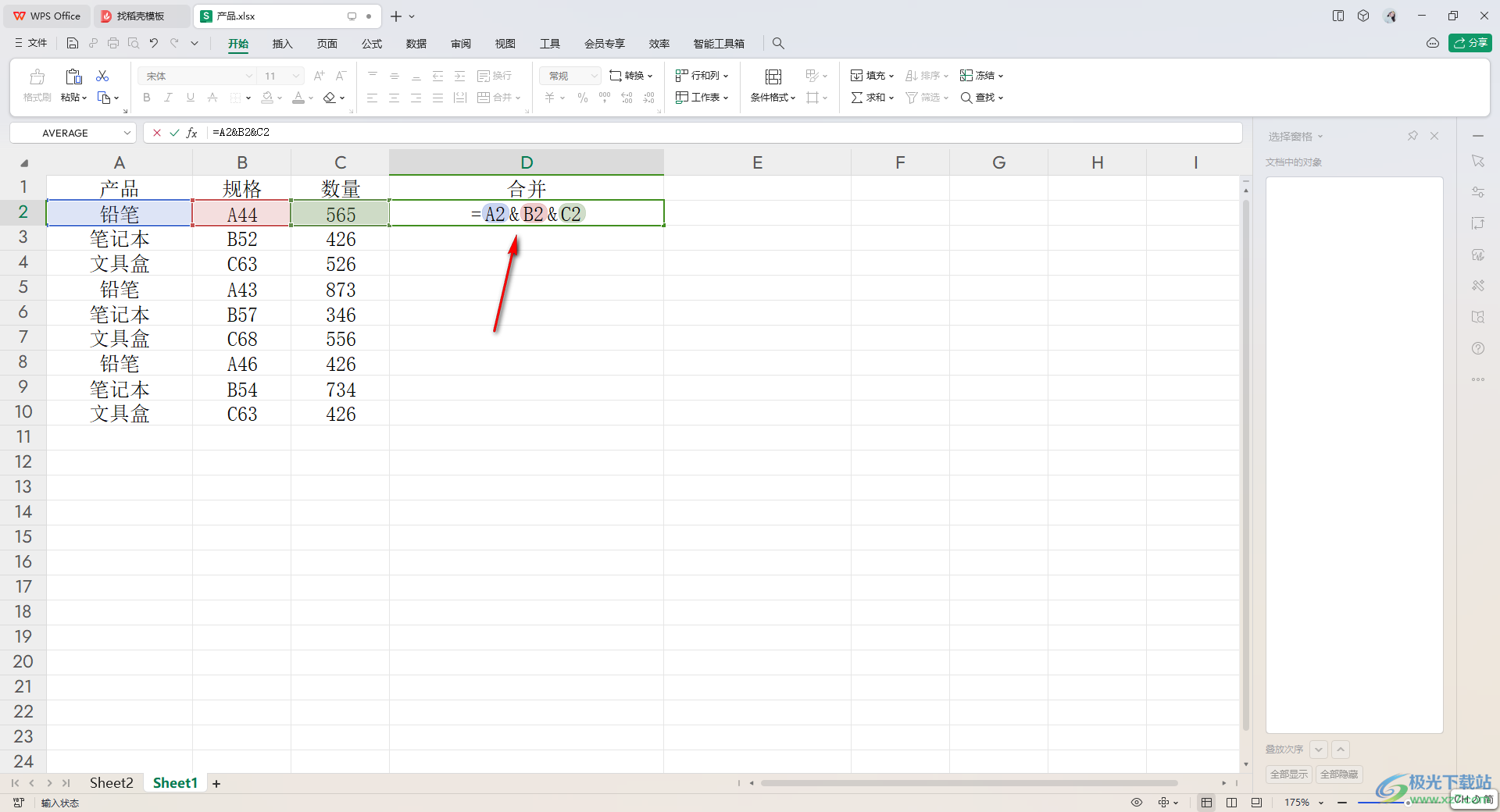This screenshot has width=1500, height=812.
Task: Click the 全部显示 show all button
Action: pyautogui.click(x=1288, y=775)
